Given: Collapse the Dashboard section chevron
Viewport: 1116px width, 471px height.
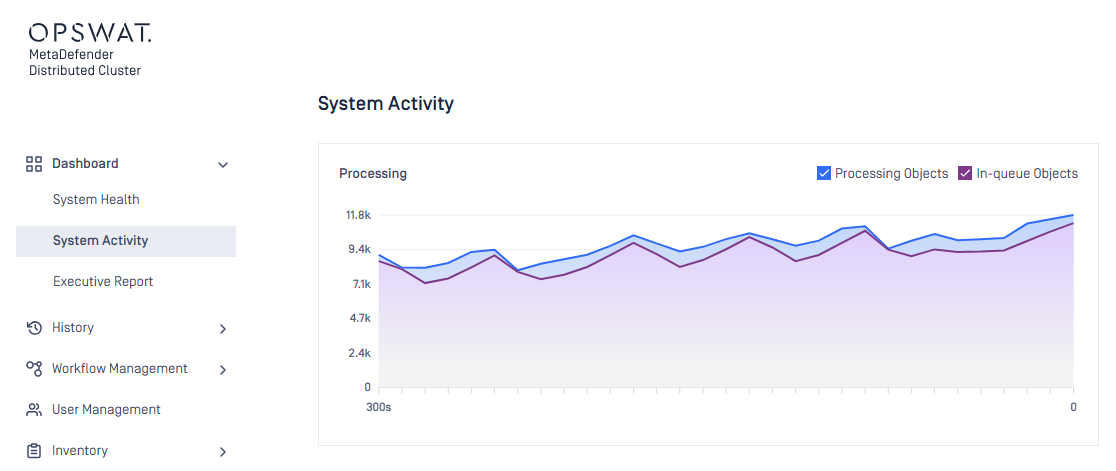Looking at the screenshot, I should (223, 165).
